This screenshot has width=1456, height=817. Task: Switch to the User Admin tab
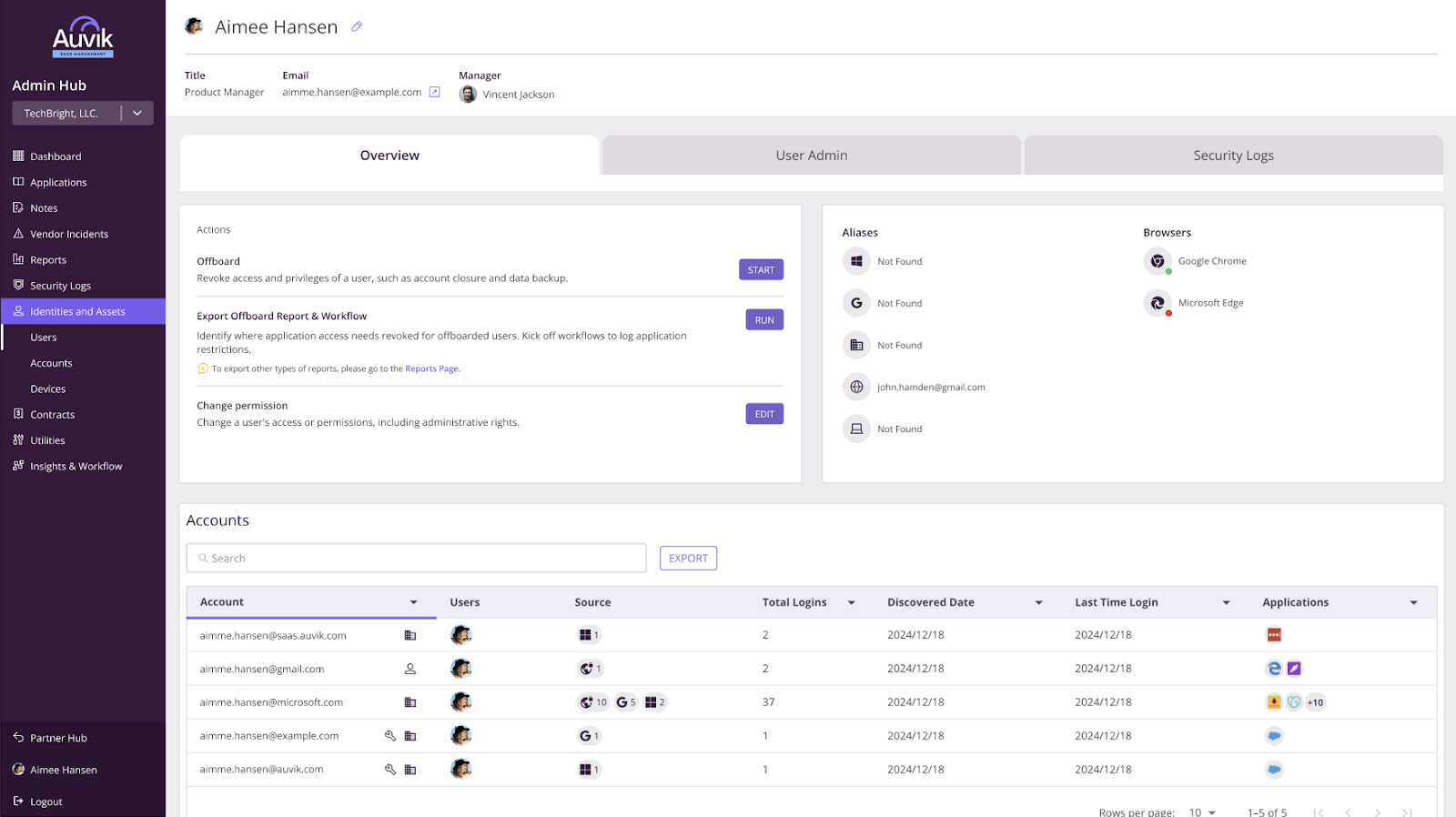coord(811,156)
